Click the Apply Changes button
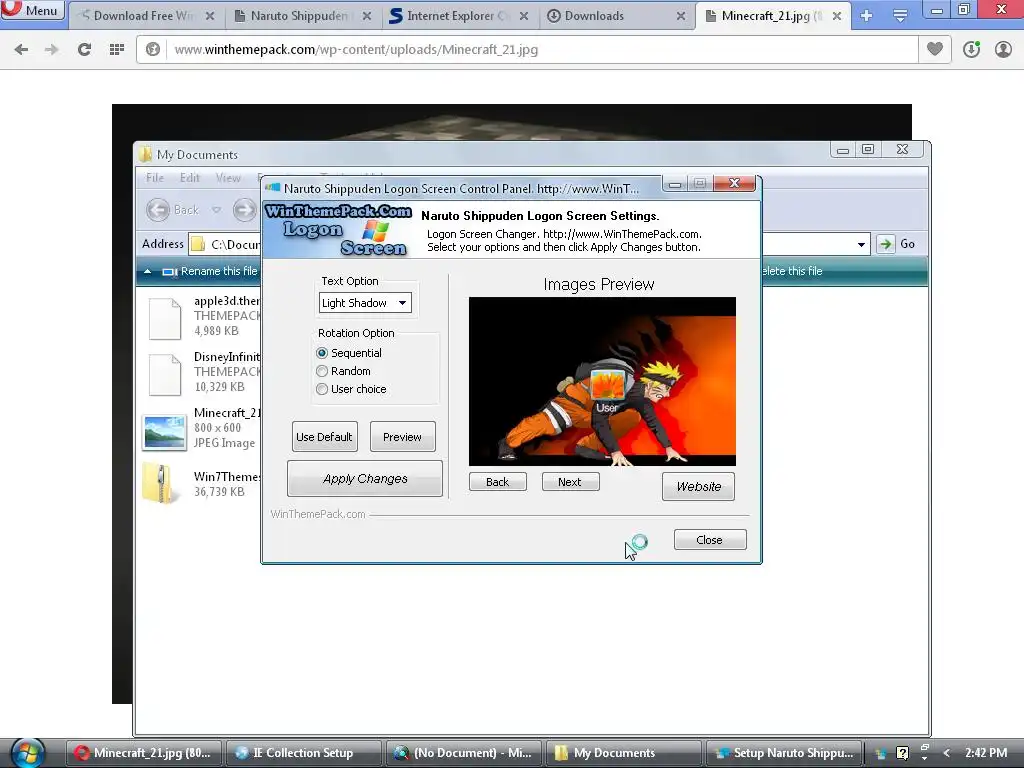Screen dimensions: 1024x768 pos(365,479)
